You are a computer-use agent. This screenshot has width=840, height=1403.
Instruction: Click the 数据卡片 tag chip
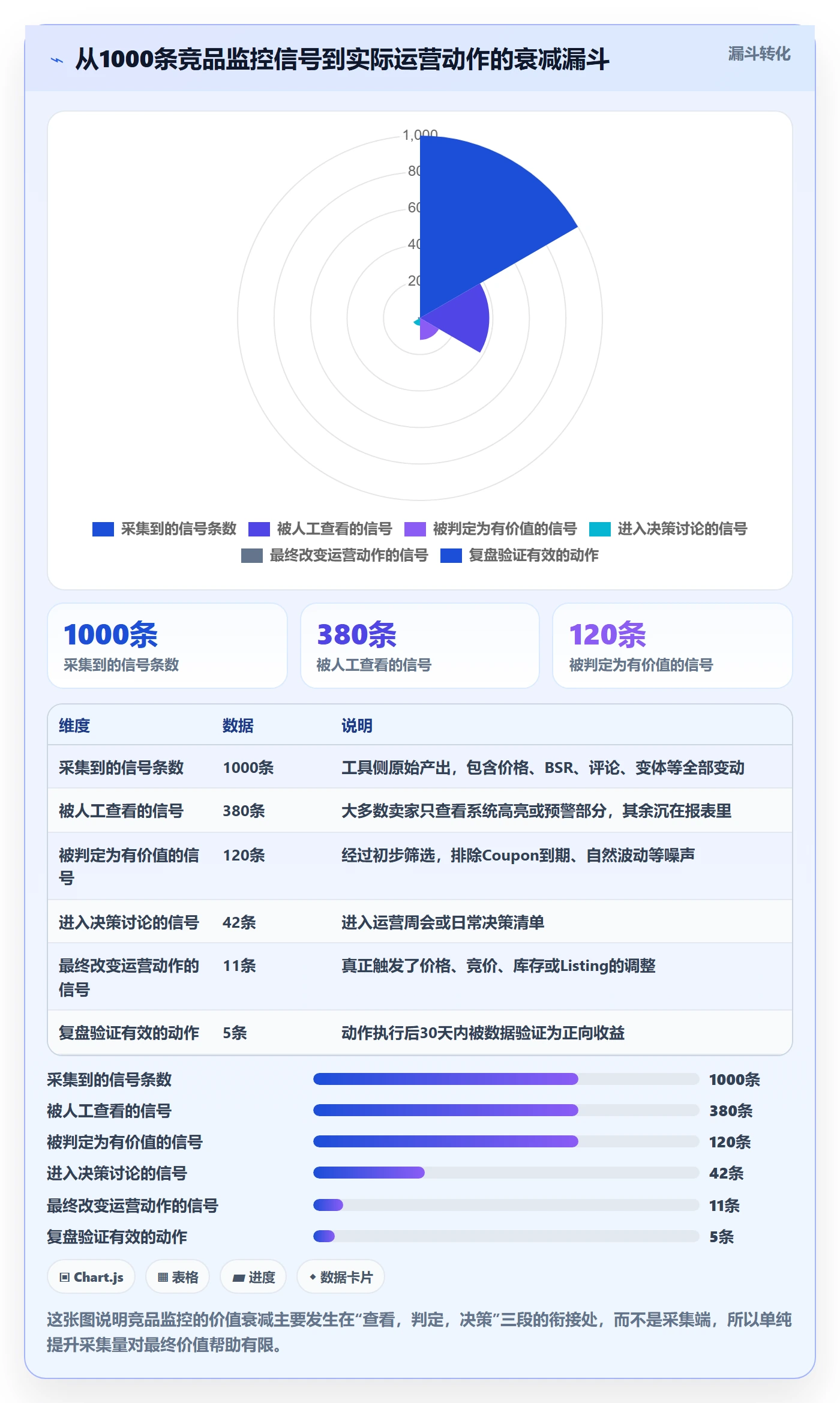click(x=341, y=1277)
